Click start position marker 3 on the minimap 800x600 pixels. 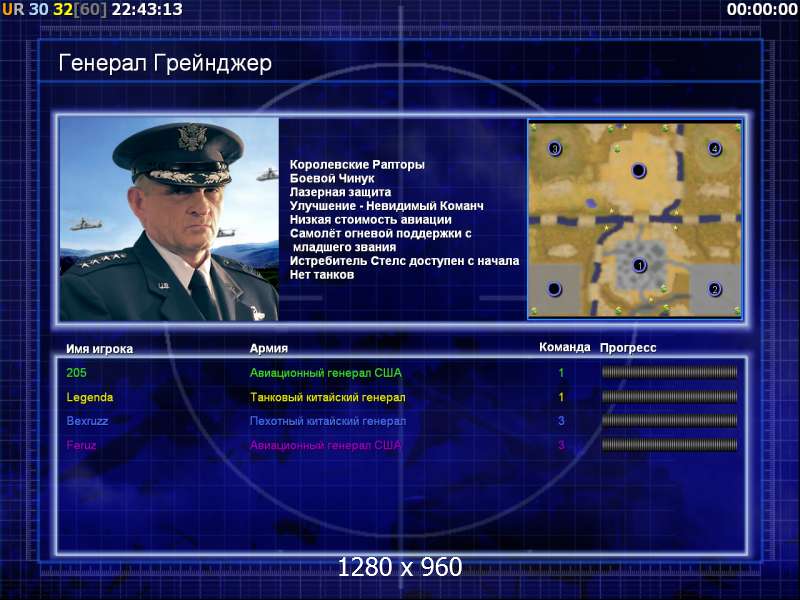click(555, 148)
